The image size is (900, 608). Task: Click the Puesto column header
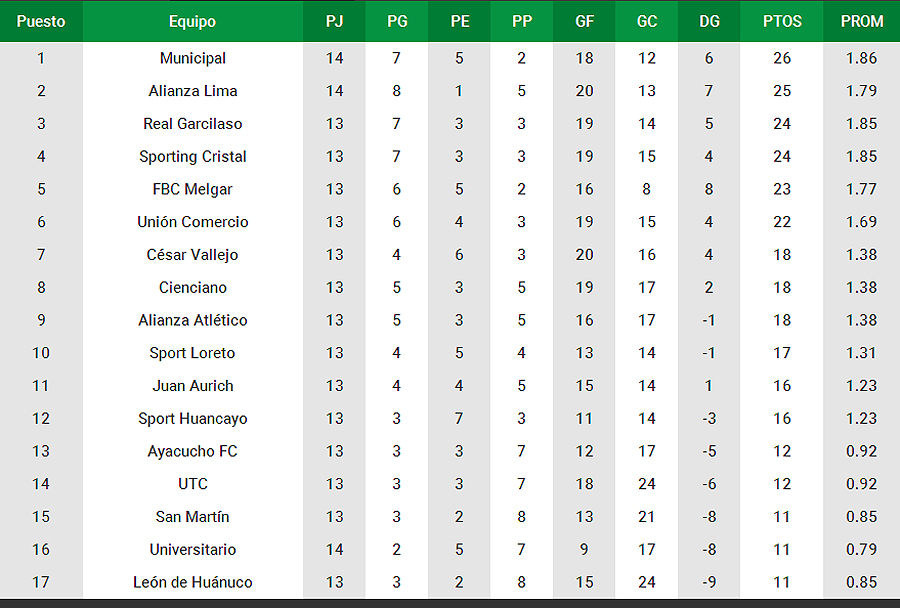point(41,21)
